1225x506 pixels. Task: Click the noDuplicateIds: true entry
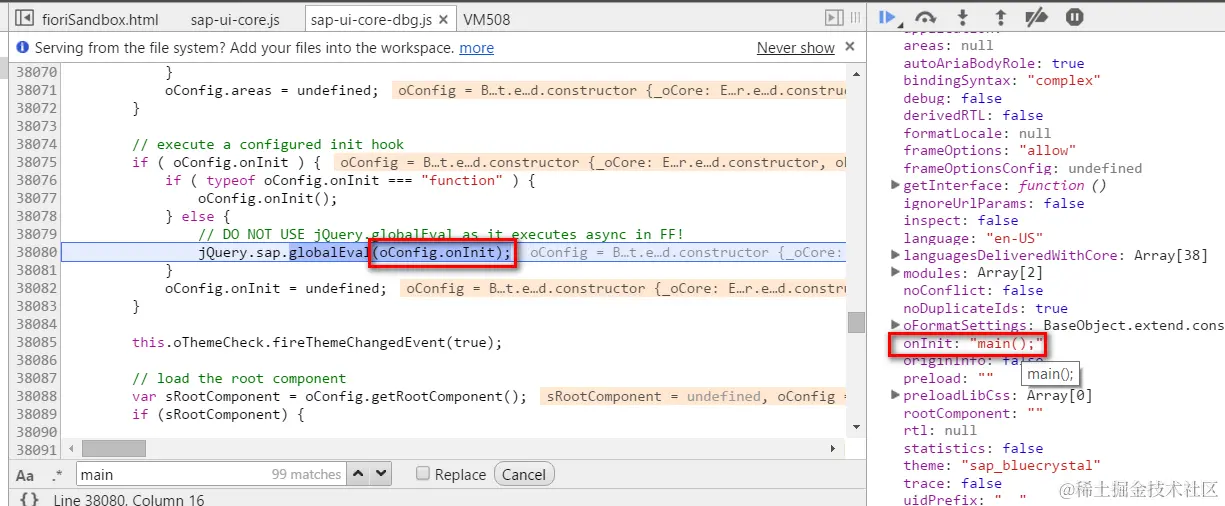985,308
